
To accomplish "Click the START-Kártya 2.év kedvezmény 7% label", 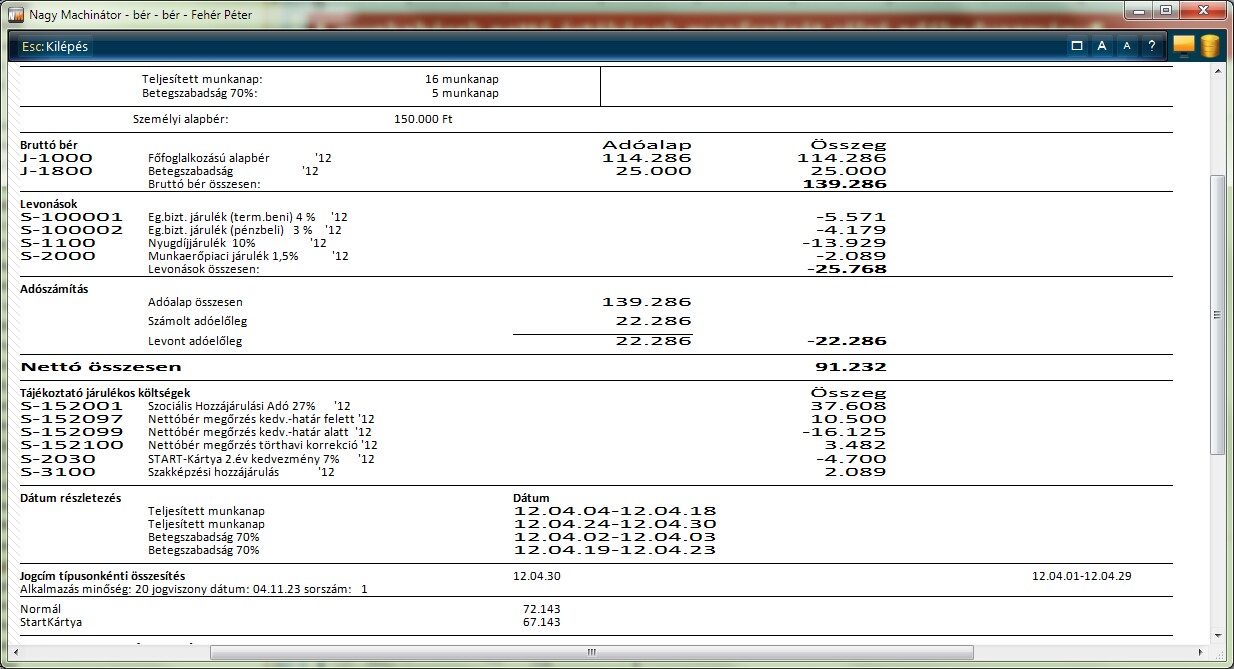I will pyautogui.click(x=243, y=459).
